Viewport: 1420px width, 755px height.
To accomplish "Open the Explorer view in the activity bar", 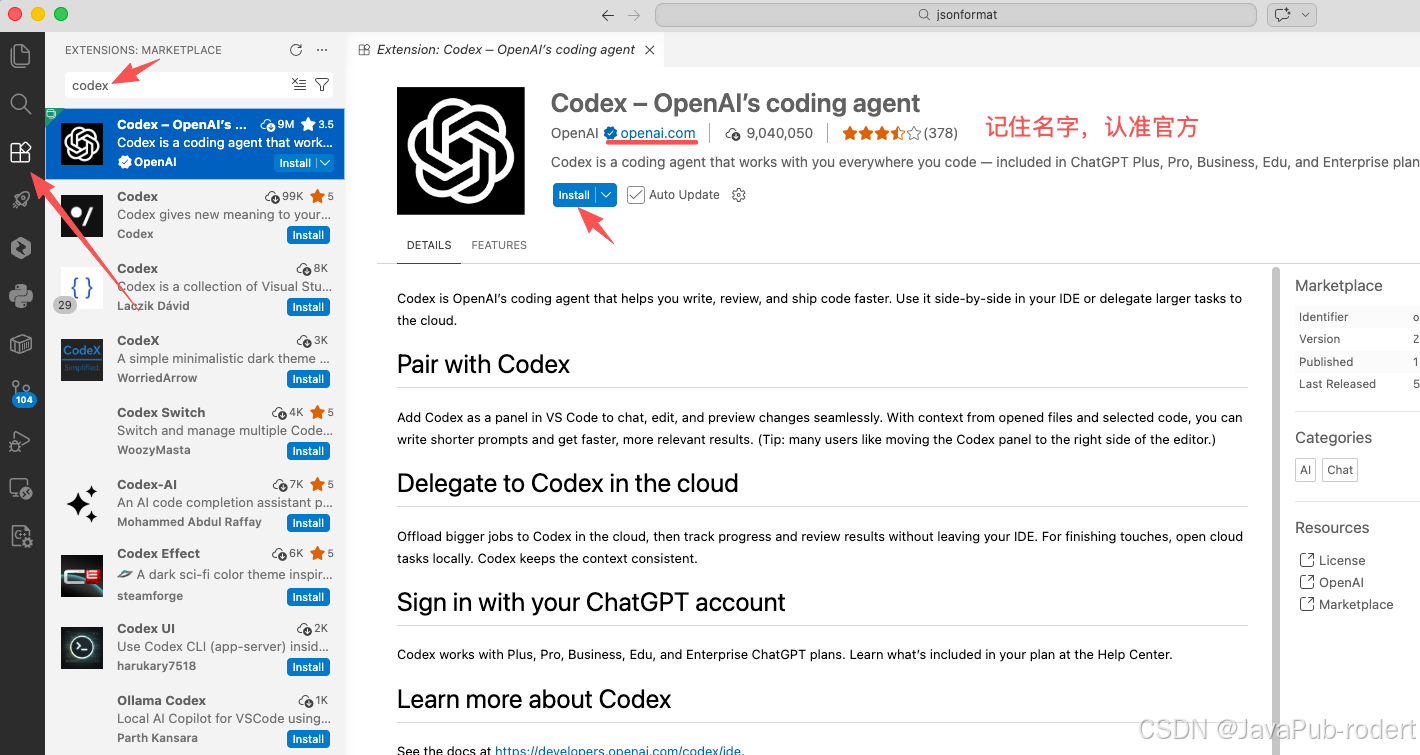I will click(x=20, y=55).
